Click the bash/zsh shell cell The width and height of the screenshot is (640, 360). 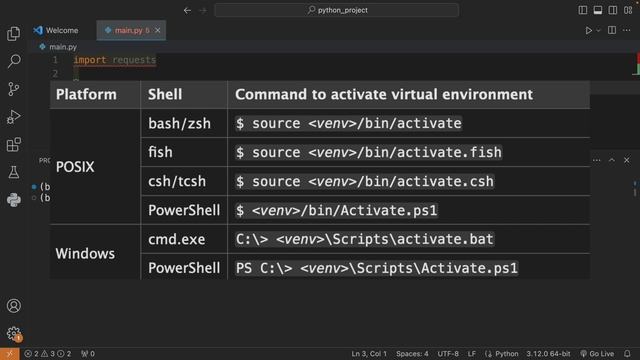click(184, 123)
